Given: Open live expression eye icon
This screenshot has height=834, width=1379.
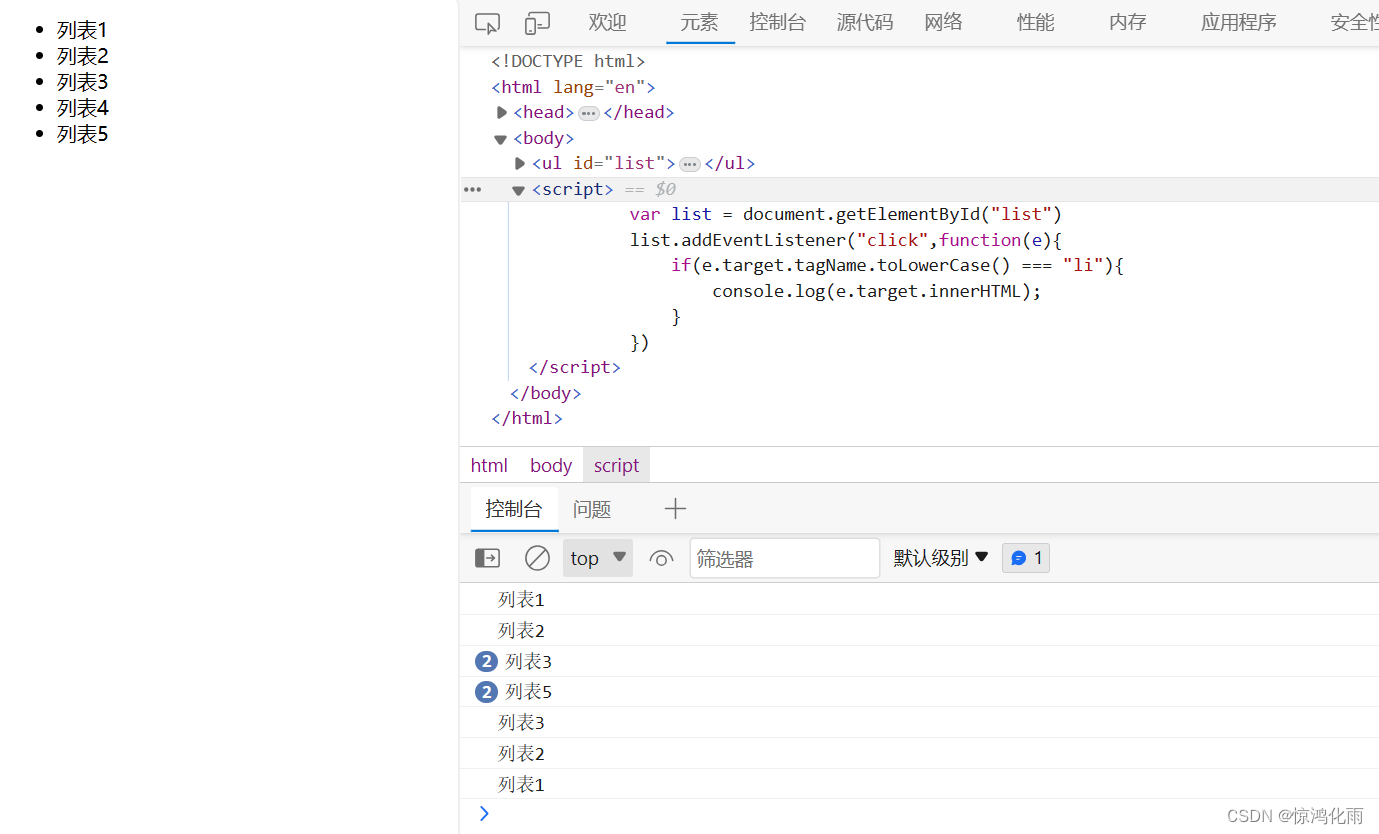Looking at the screenshot, I should click(661, 558).
